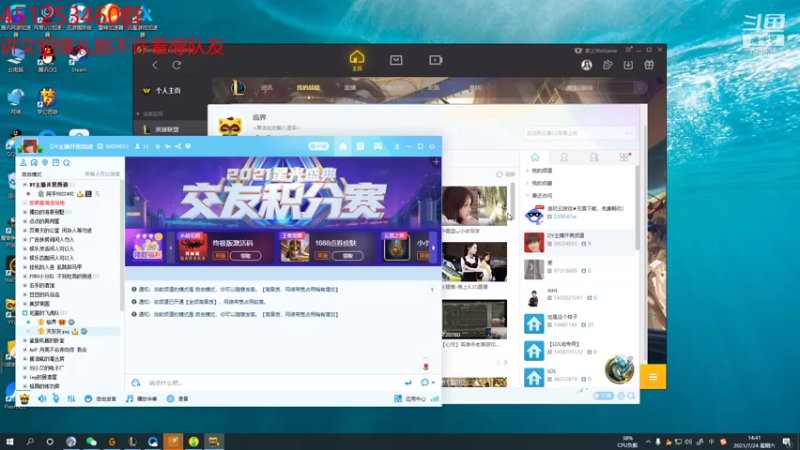Click search magnifier in YY channel sidebar

click(67, 163)
